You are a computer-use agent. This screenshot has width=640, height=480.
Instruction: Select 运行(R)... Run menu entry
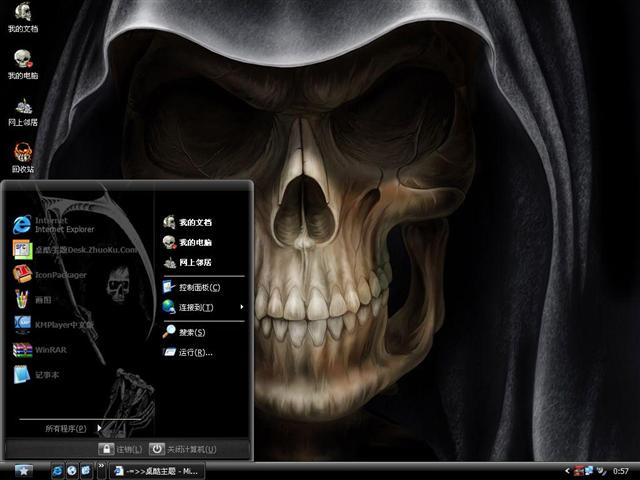pos(195,352)
